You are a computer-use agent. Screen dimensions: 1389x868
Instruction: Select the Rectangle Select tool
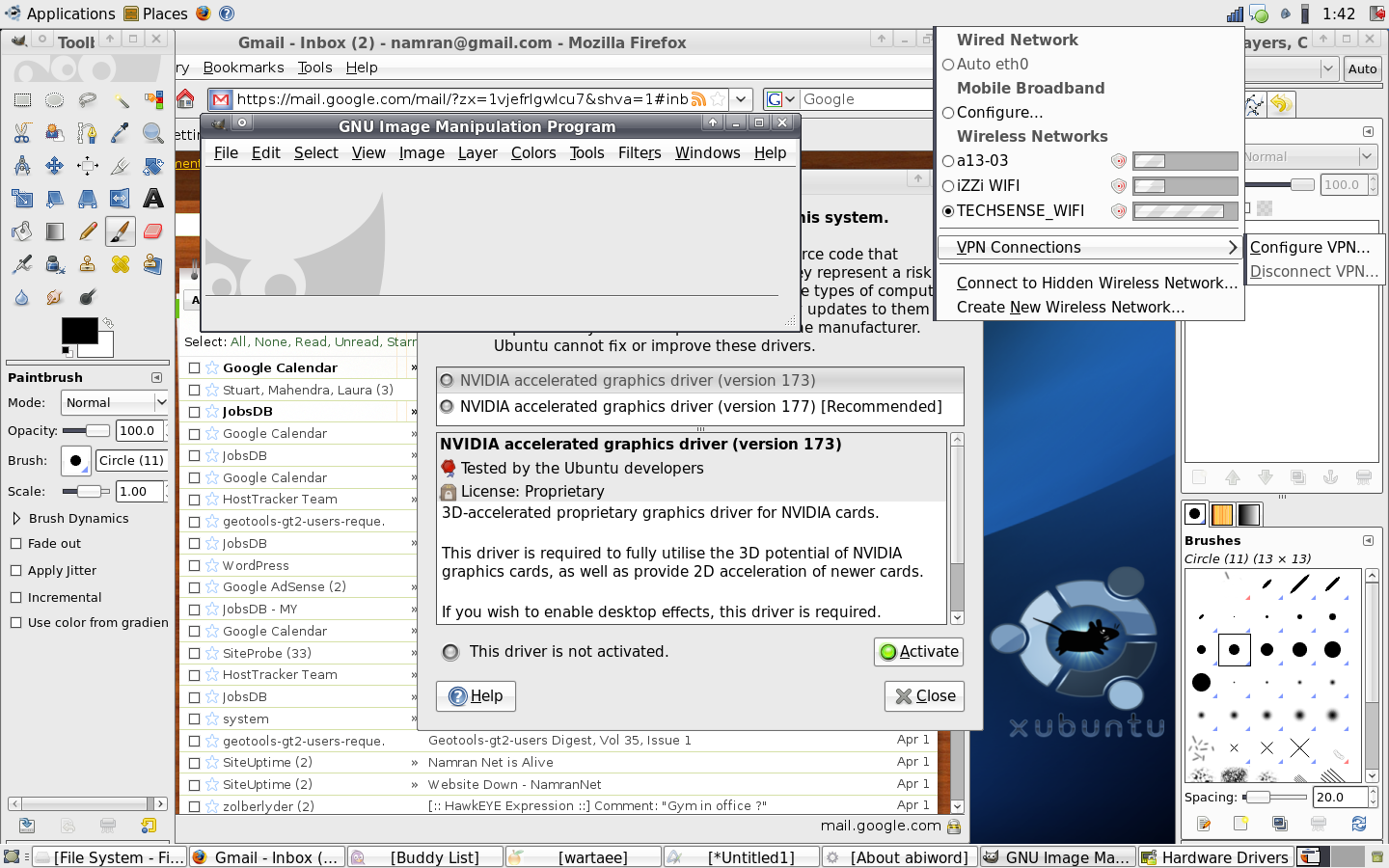click(x=22, y=100)
